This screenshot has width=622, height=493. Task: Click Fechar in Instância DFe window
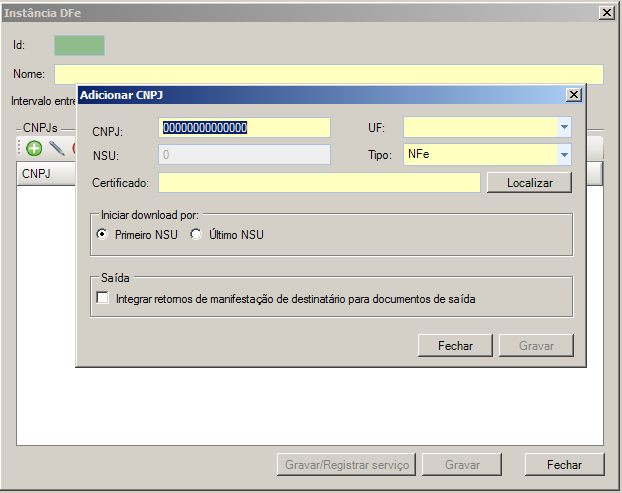pos(564,464)
